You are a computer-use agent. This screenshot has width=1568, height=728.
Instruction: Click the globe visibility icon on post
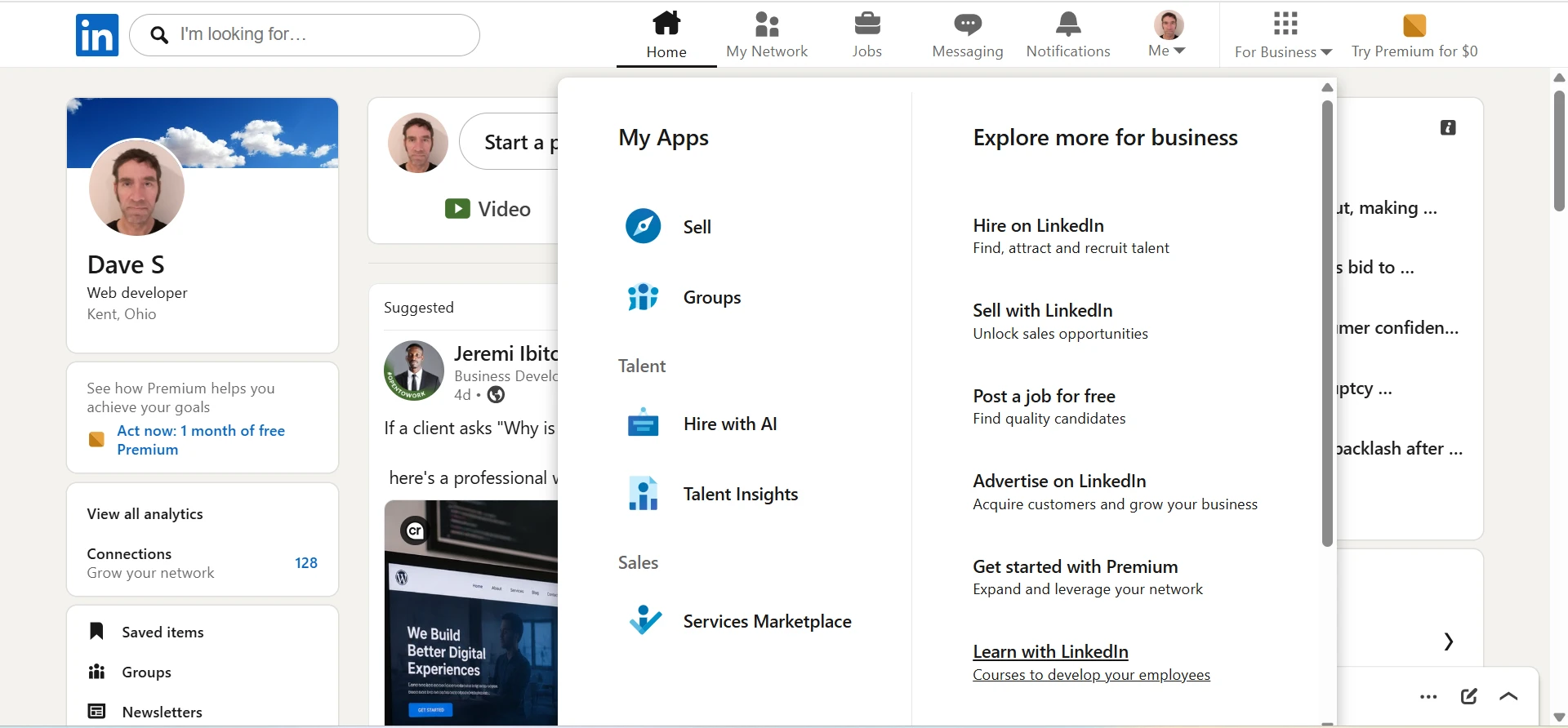(496, 395)
